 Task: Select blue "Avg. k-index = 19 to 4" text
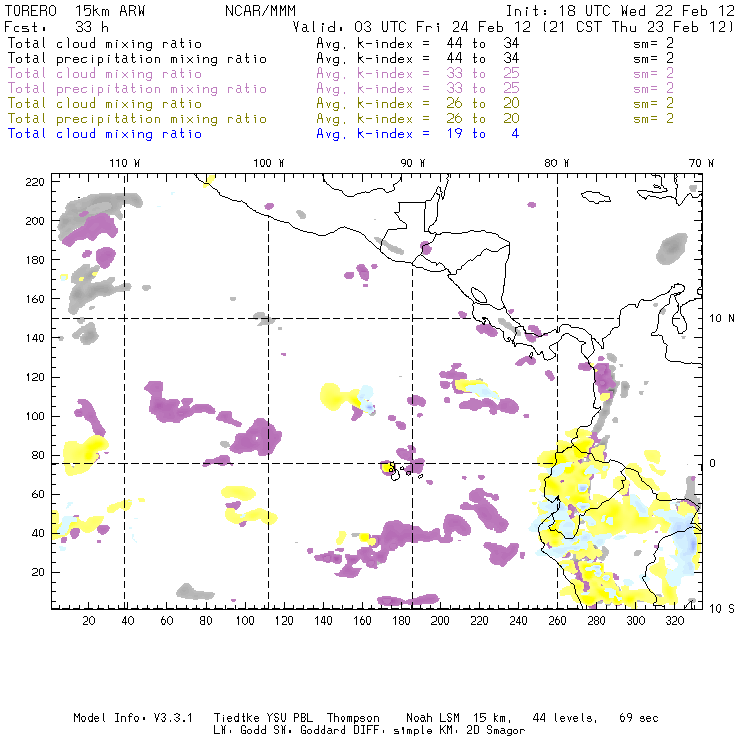click(x=418, y=134)
